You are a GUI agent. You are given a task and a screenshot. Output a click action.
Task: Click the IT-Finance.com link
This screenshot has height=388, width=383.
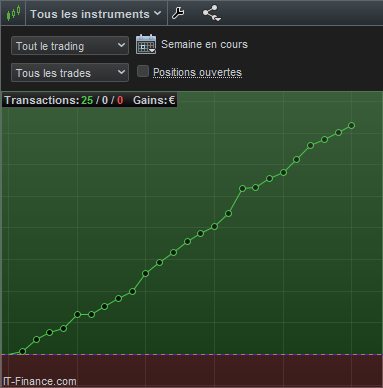[40, 381]
